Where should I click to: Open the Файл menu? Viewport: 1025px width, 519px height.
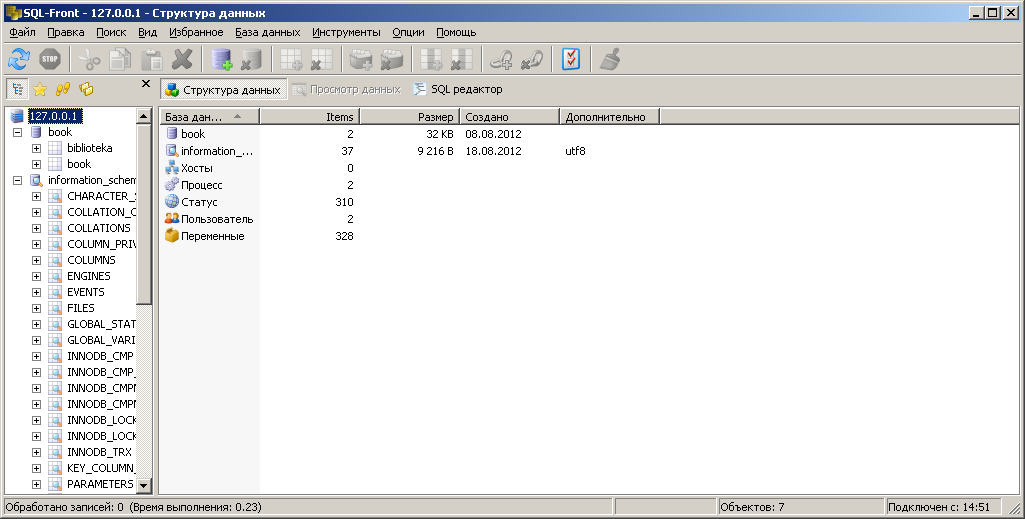tap(23, 32)
